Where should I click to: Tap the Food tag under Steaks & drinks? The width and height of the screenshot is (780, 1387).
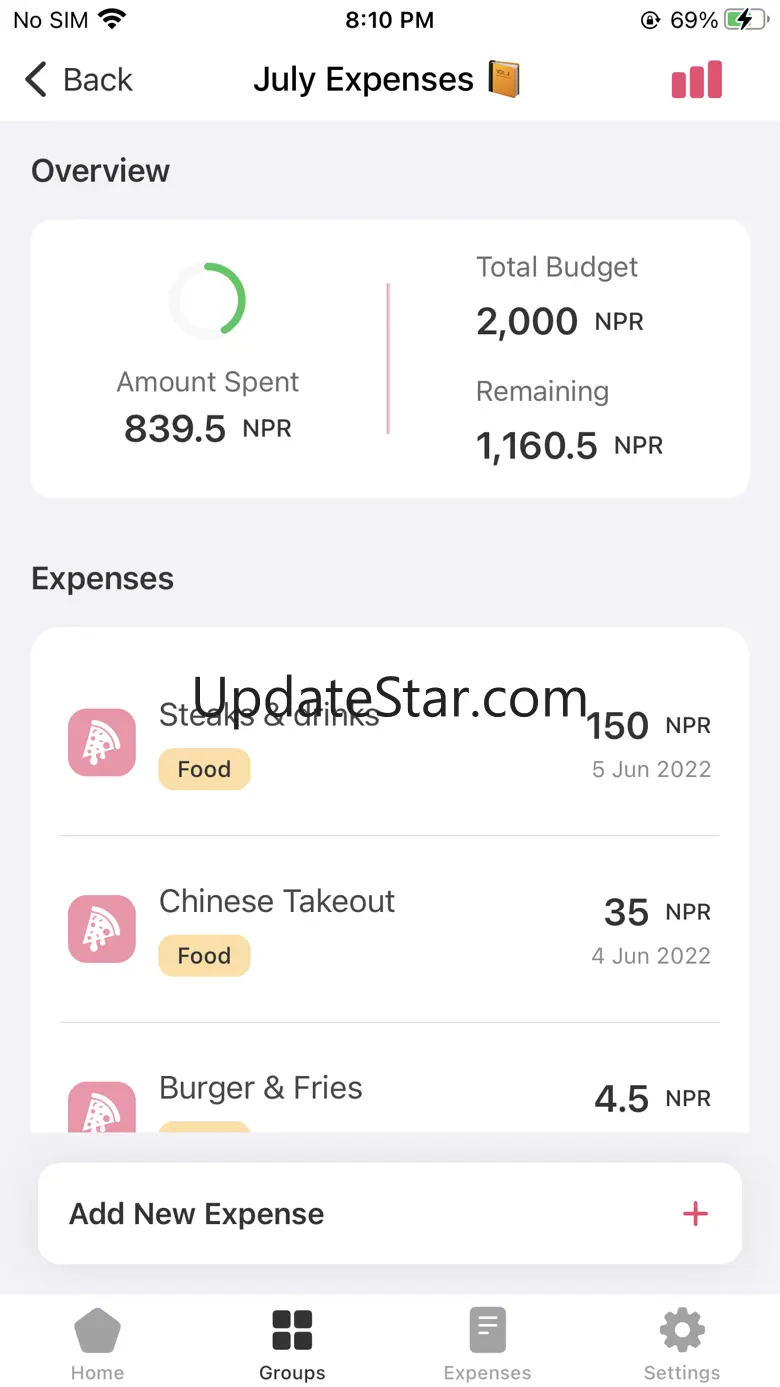pos(204,770)
